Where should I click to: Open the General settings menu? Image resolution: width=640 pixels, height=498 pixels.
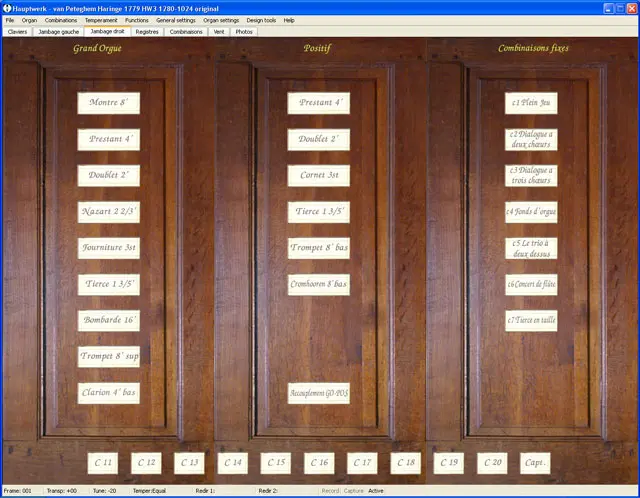(x=176, y=20)
